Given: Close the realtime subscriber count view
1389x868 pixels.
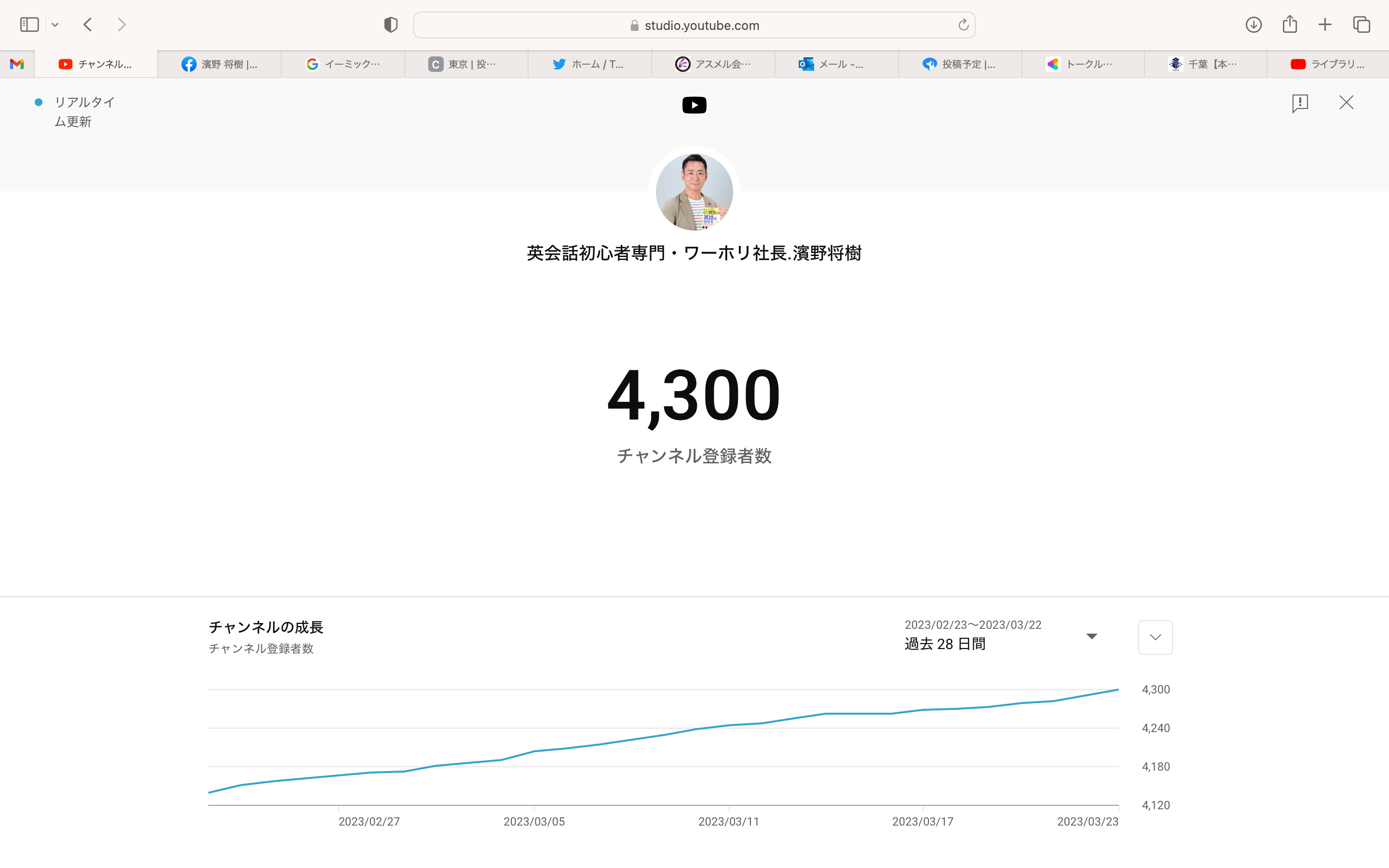Looking at the screenshot, I should pyautogui.click(x=1346, y=103).
